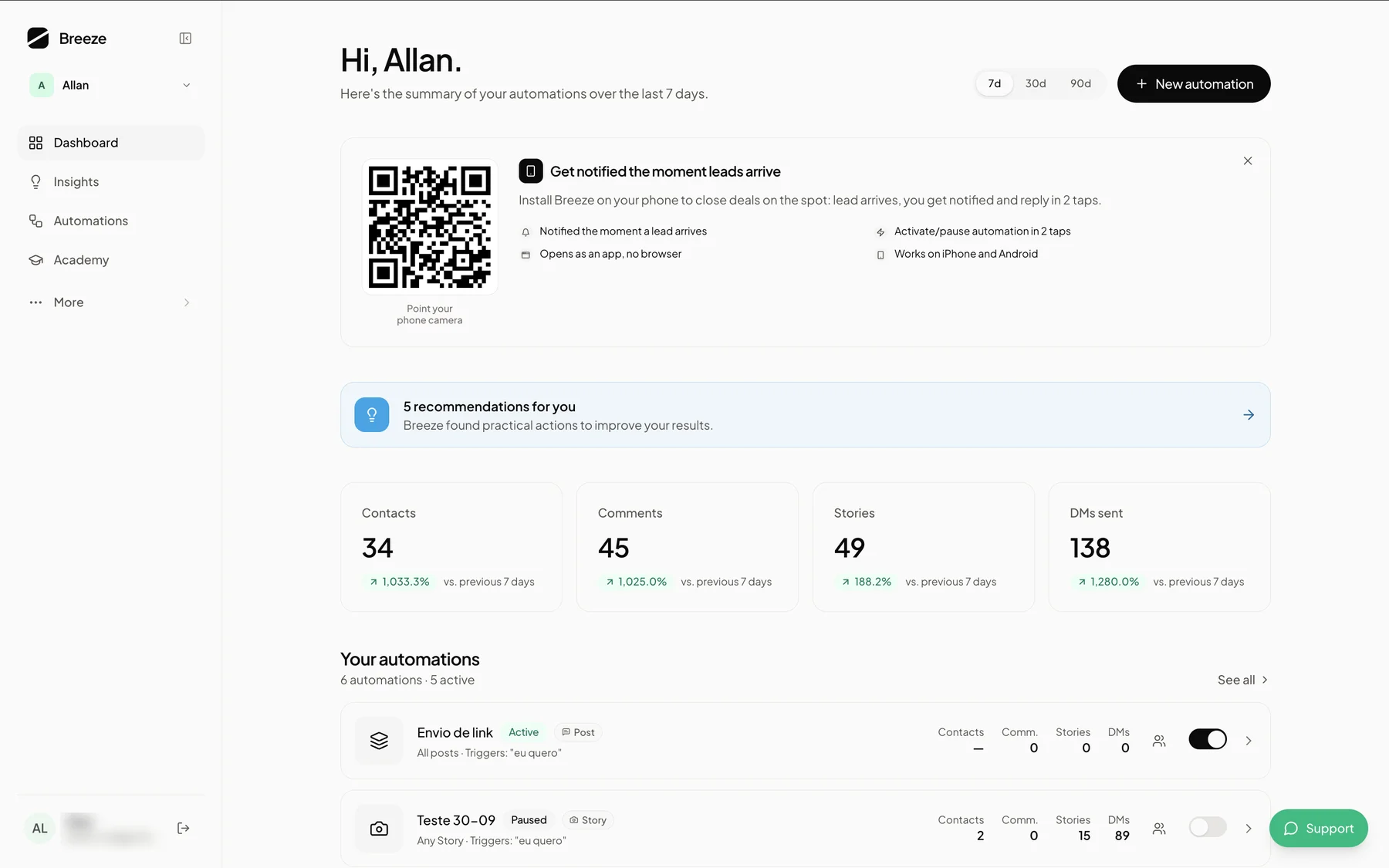Image resolution: width=1389 pixels, height=868 pixels.
Task: Turn off the Envio de link automation
Action: pyautogui.click(x=1208, y=739)
